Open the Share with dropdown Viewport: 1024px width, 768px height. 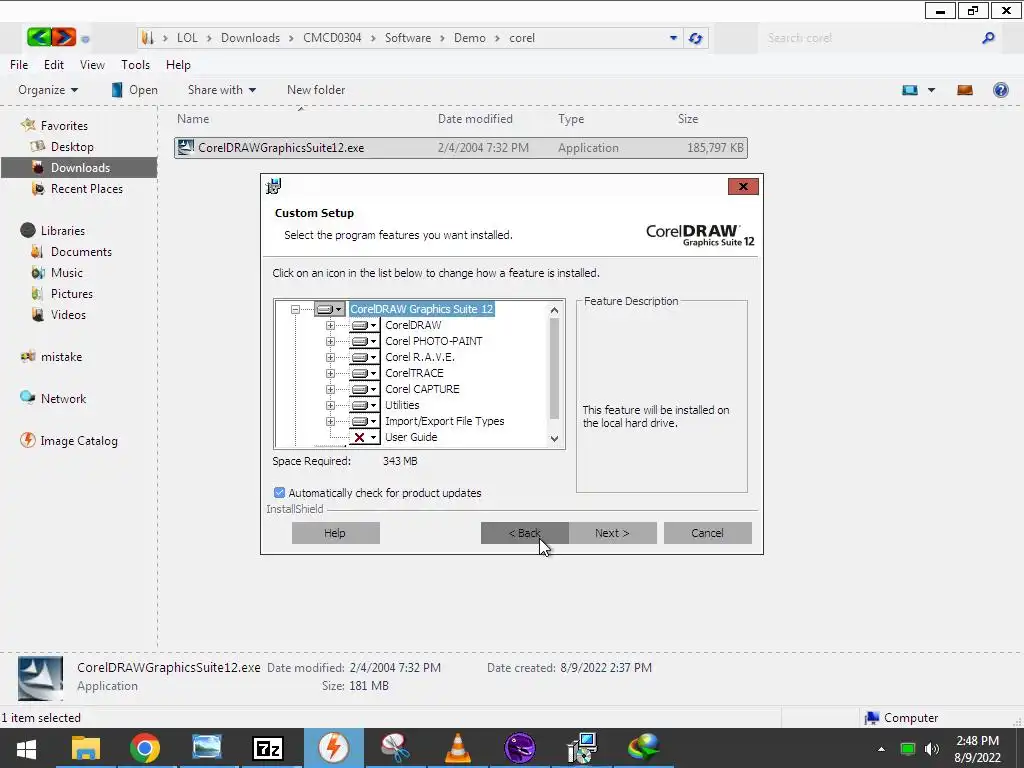tap(221, 90)
